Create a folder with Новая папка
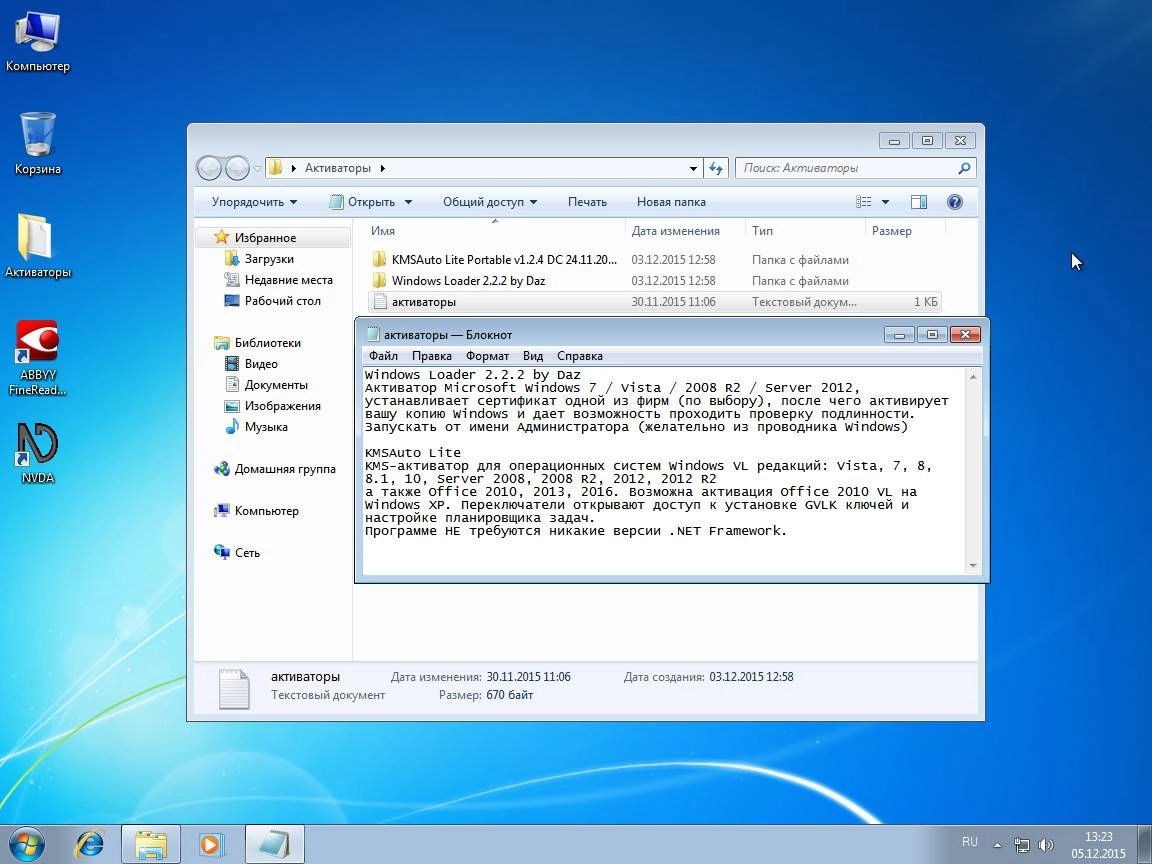This screenshot has height=864, width=1152. pos(671,202)
